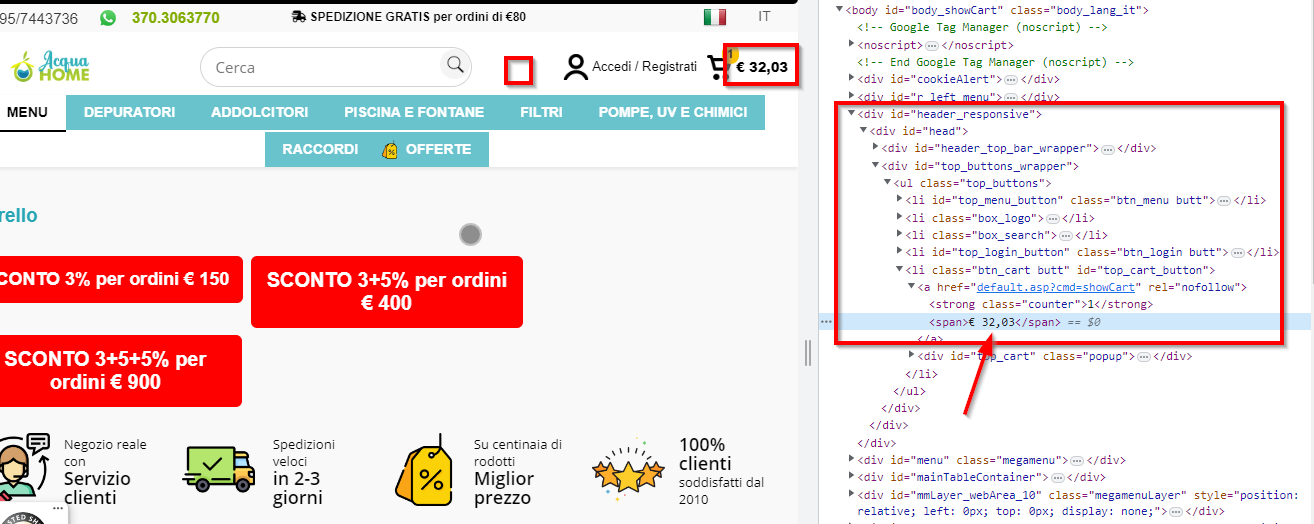
Task: Open Accedi / Registrati link
Action: click(x=644, y=66)
